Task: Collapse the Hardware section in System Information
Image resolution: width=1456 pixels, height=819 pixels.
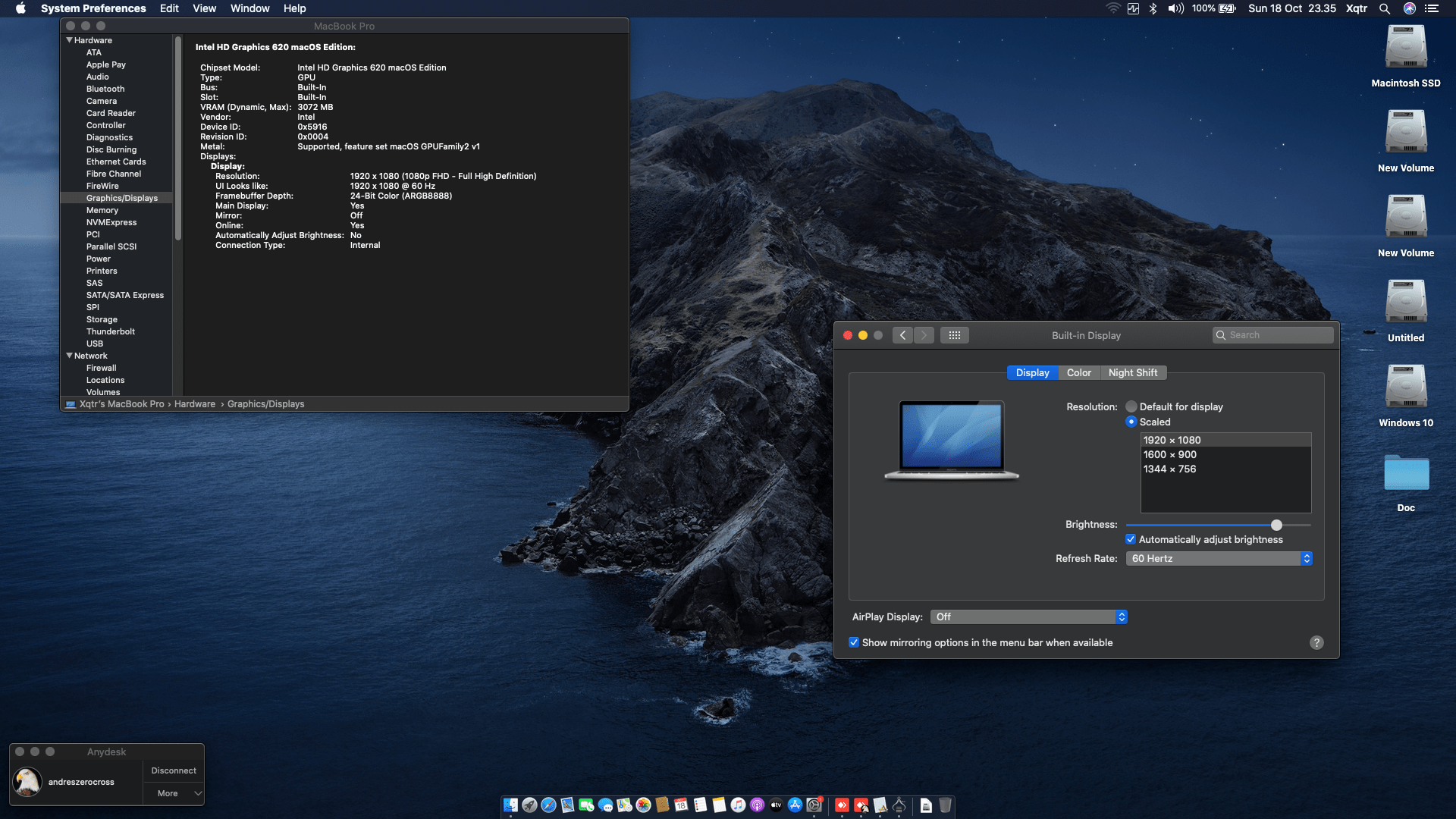Action: pyautogui.click(x=69, y=40)
